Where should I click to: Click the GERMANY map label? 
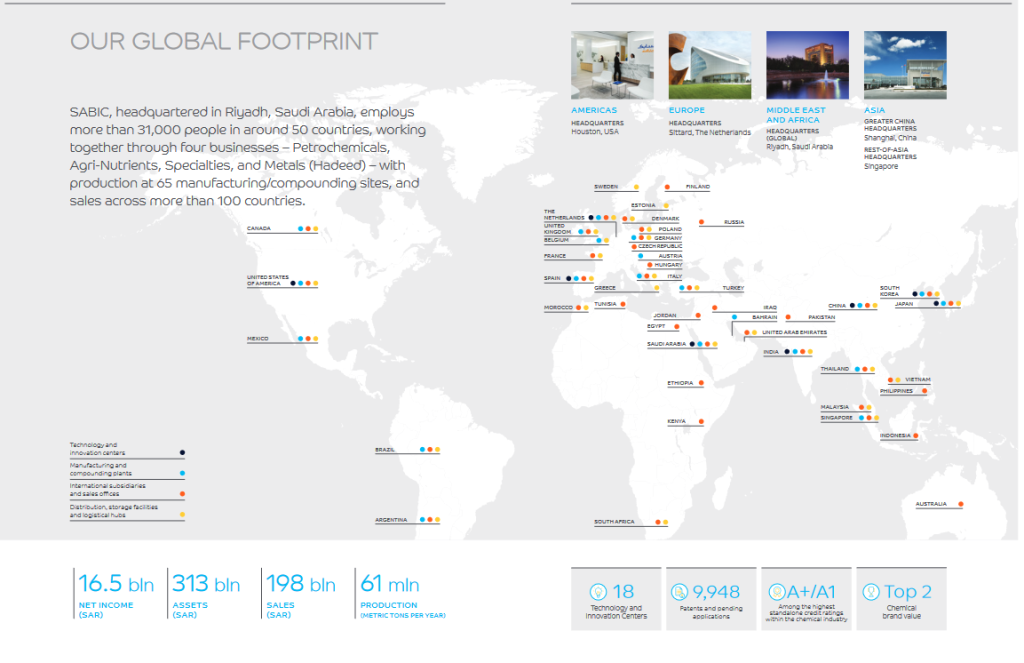coord(667,238)
